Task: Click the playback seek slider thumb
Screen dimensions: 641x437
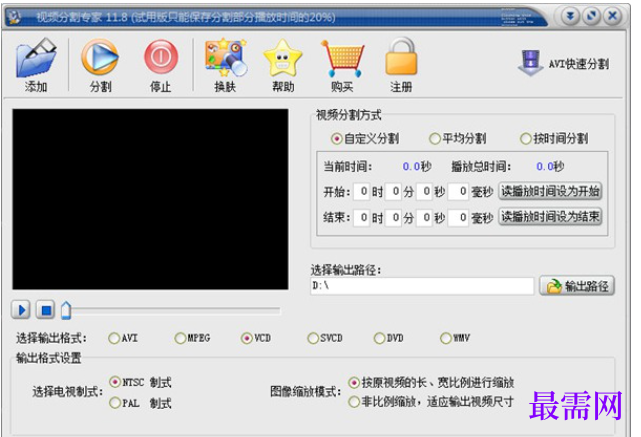Action: point(66,310)
